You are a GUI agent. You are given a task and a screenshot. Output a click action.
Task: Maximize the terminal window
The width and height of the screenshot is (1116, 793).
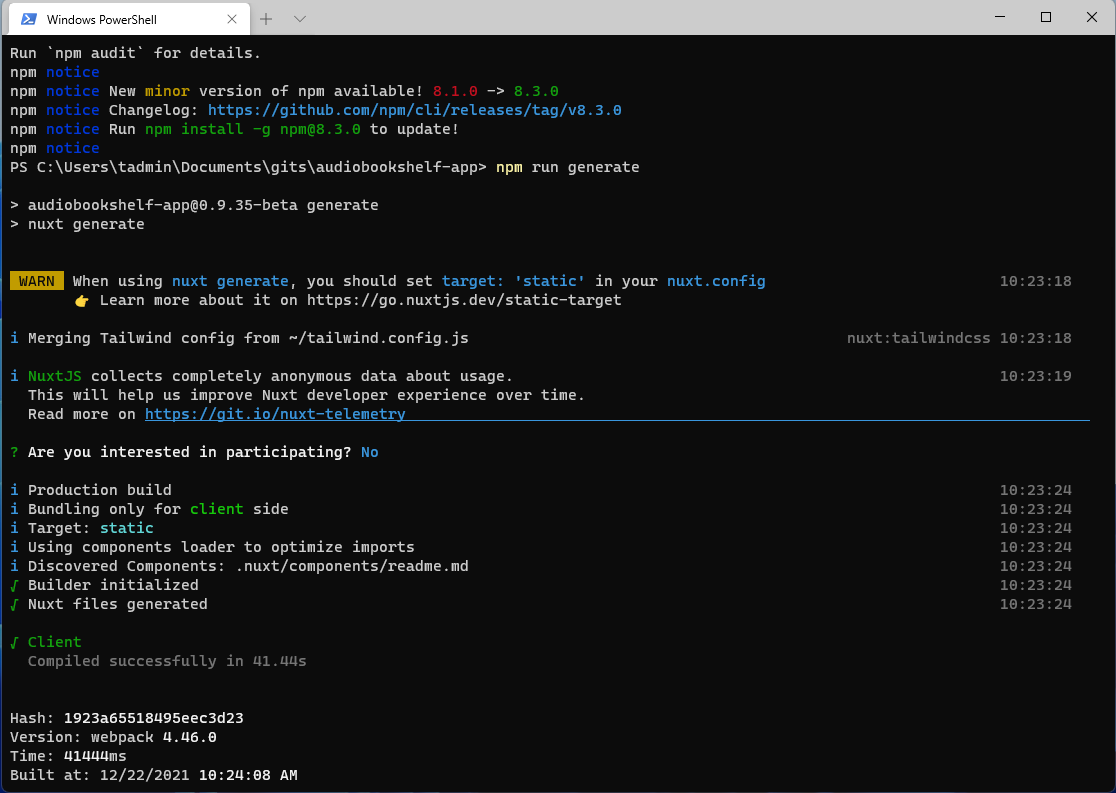pyautogui.click(x=1046, y=17)
